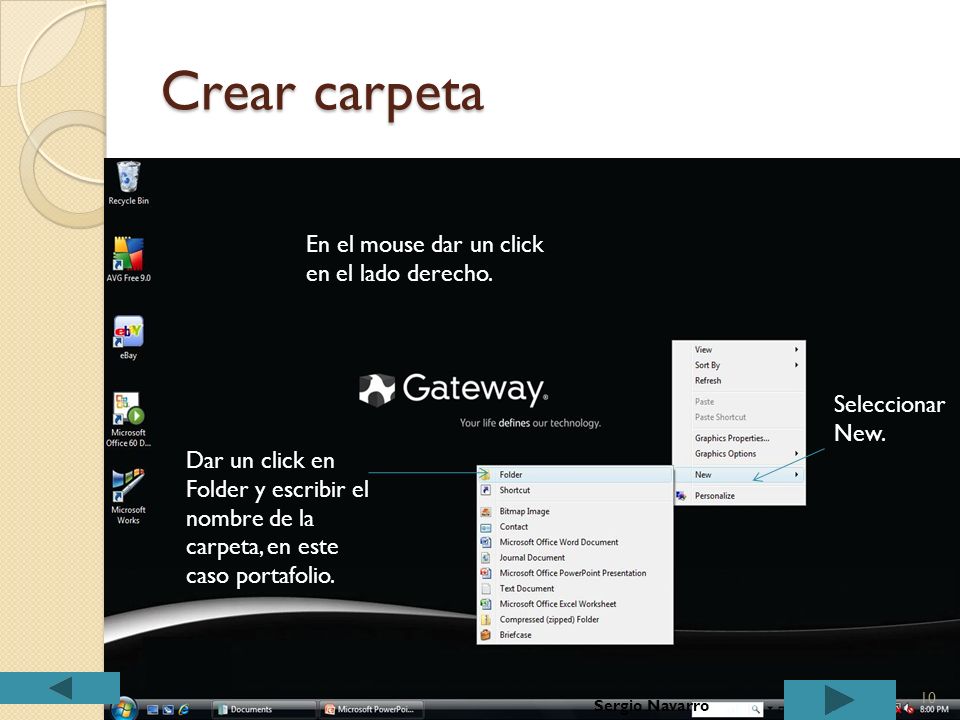This screenshot has height=720, width=960.
Task: Create a new Briefcase
Action: point(575,635)
